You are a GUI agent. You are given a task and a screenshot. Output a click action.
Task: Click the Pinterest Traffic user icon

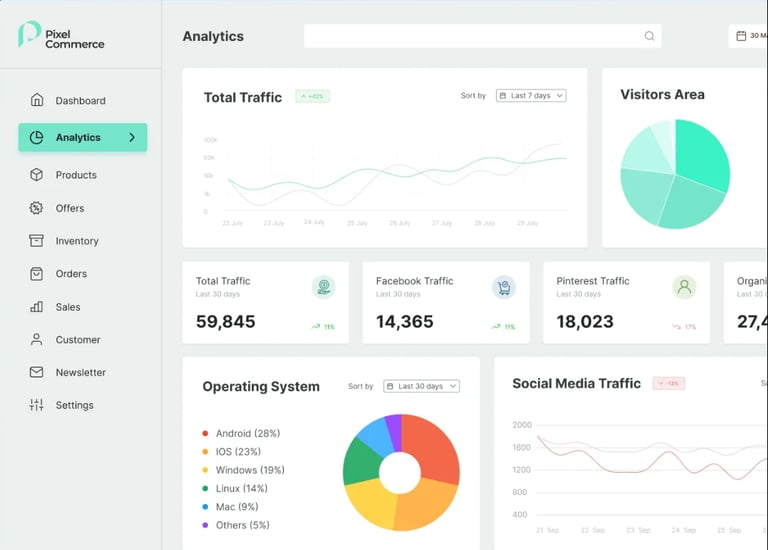click(684, 287)
